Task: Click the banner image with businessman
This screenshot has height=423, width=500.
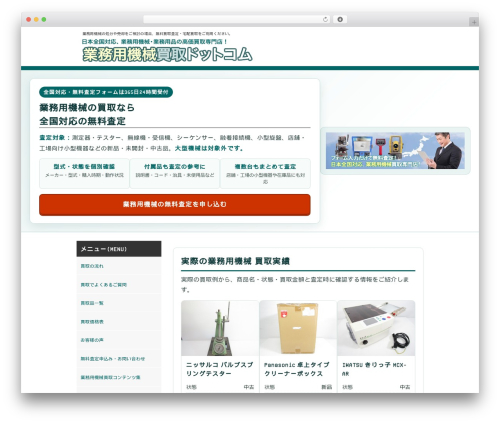Action: (395, 150)
